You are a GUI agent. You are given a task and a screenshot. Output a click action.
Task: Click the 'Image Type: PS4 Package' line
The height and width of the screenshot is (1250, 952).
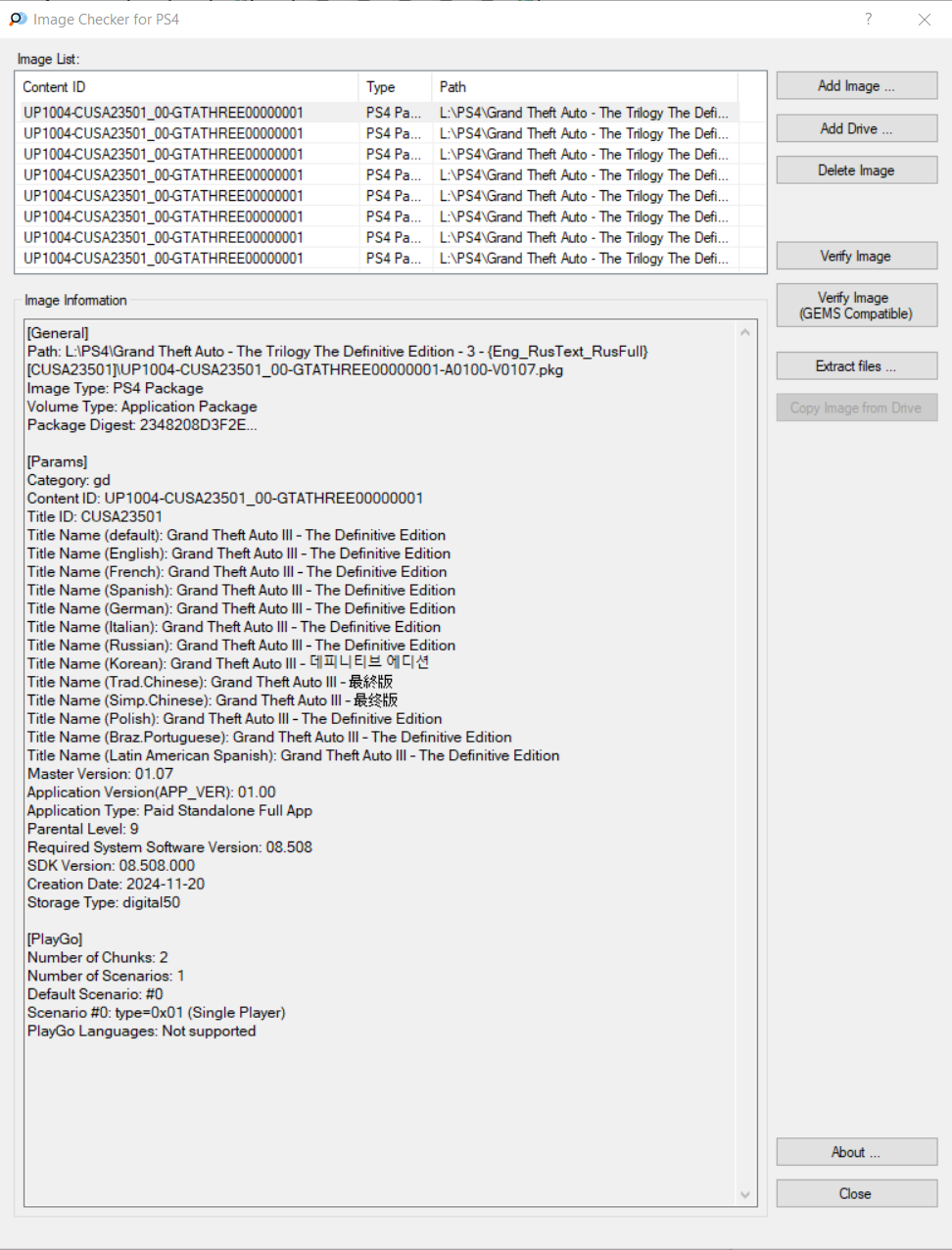[x=116, y=388]
